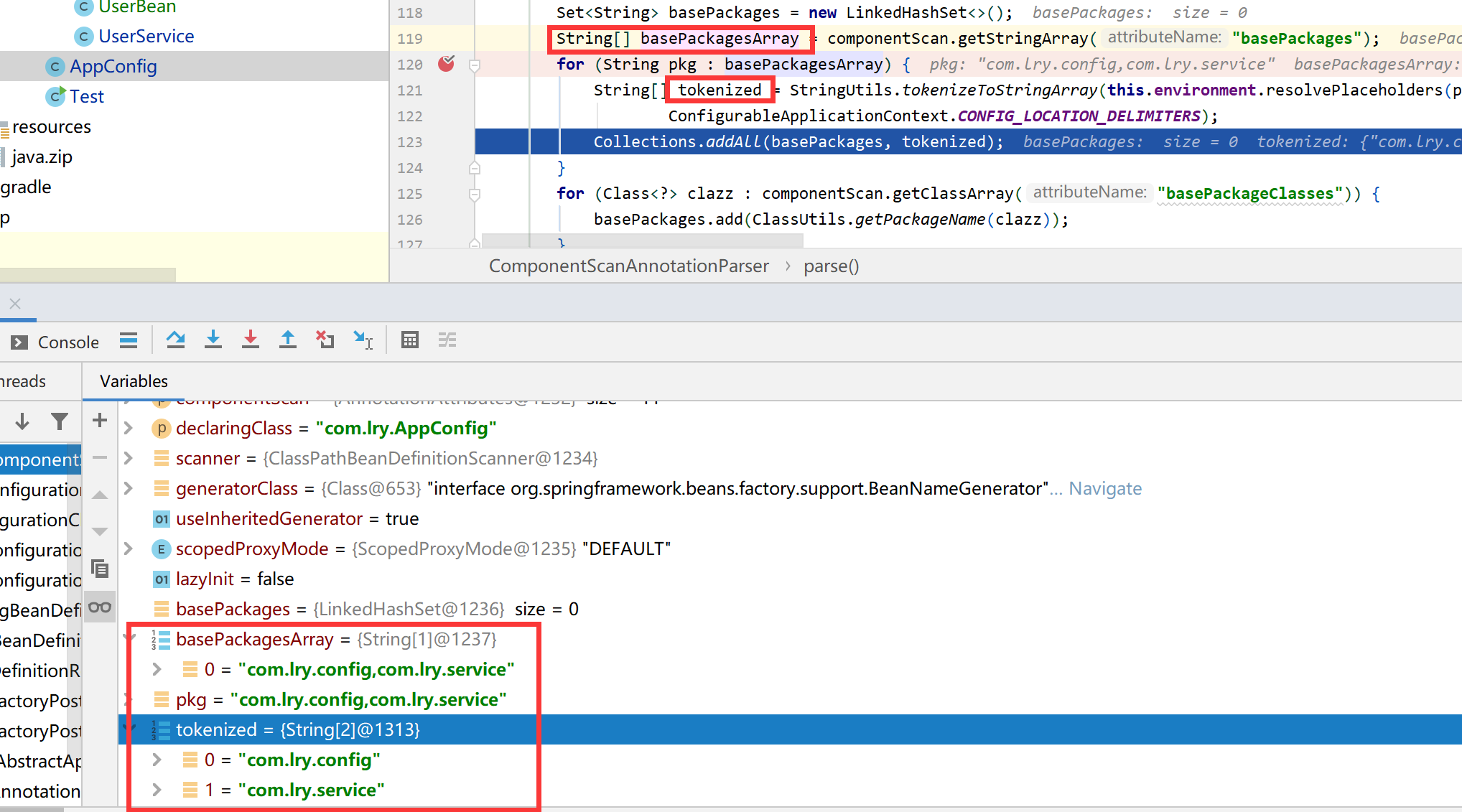Screen dimensions: 1462x812
Task: Expand the declaringClass variable
Action: click(129, 429)
